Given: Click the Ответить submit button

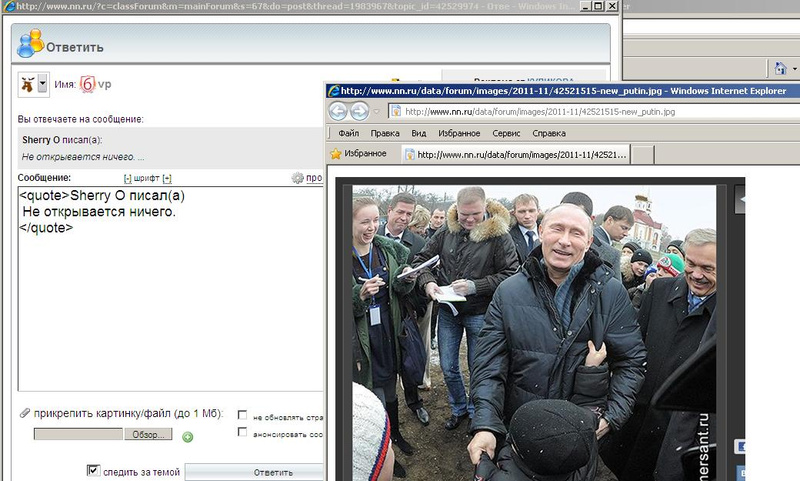Looking at the screenshot, I should pyautogui.click(x=254, y=472).
